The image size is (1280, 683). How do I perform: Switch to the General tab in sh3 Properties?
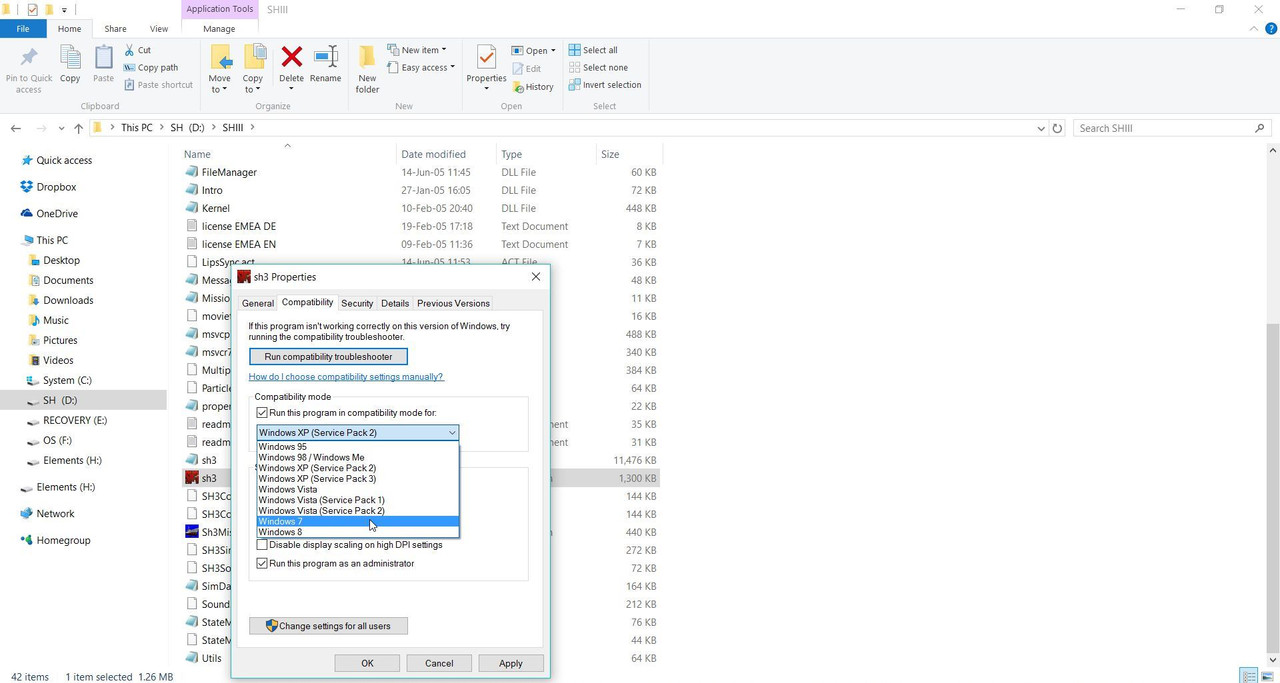click(257, 303)
